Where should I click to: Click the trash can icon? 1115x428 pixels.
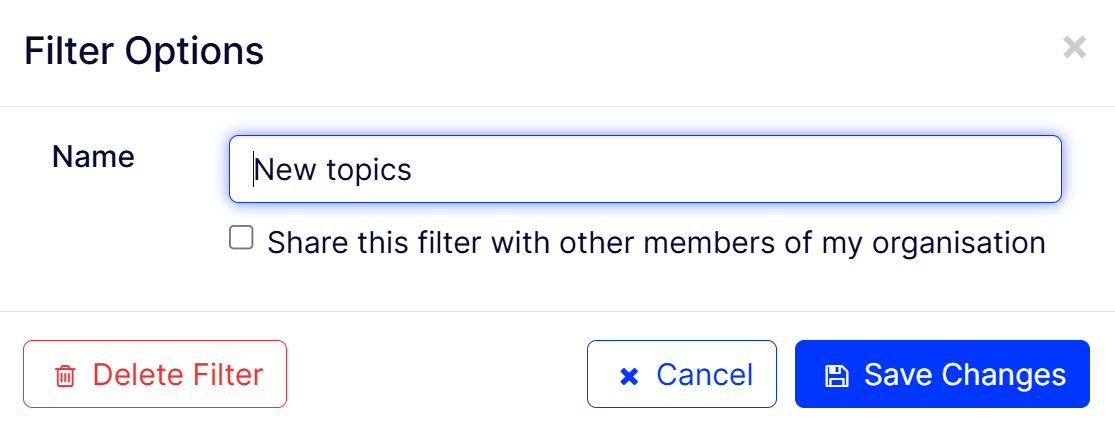click(x=65, y=376)
